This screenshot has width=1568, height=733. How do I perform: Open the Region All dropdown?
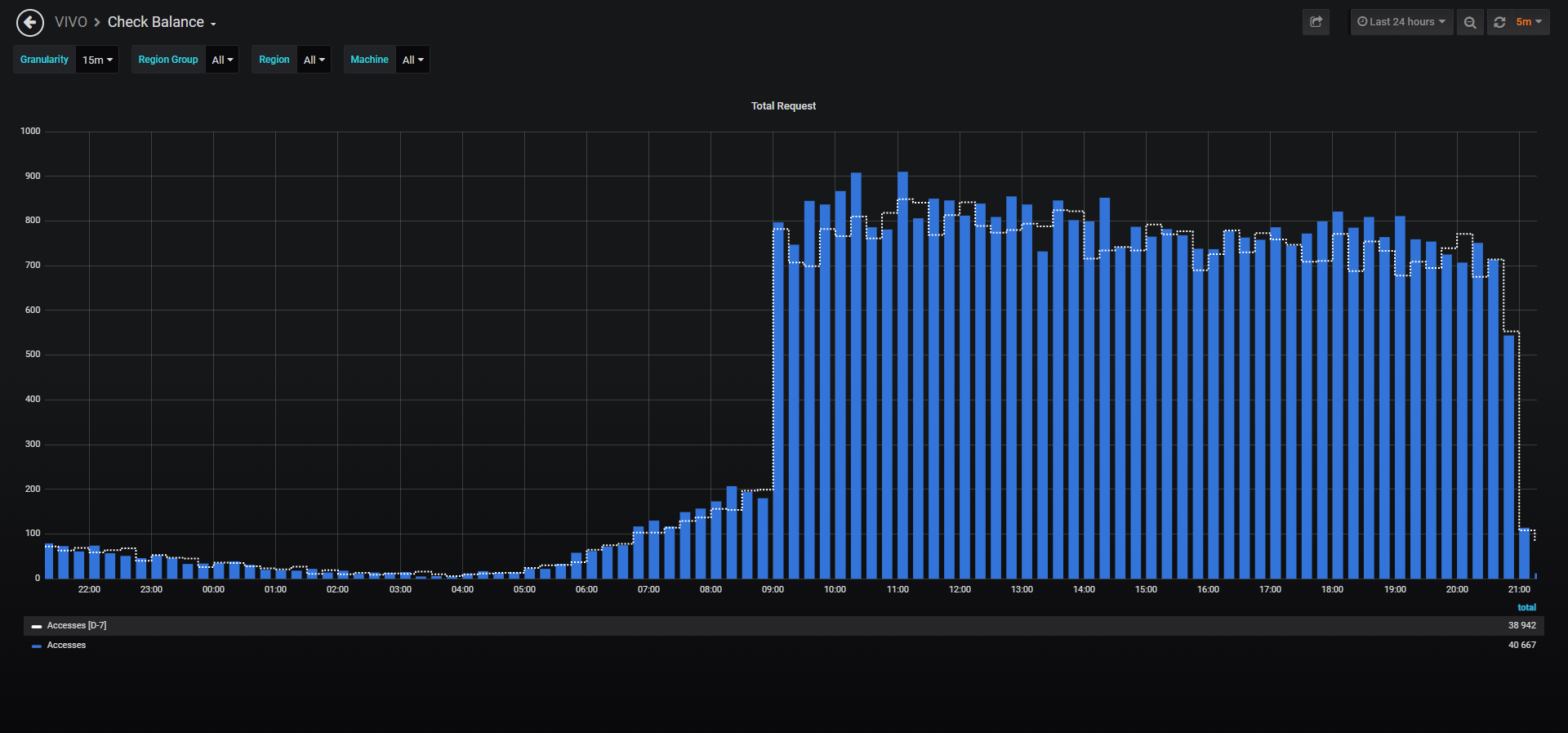click(314, 60)
